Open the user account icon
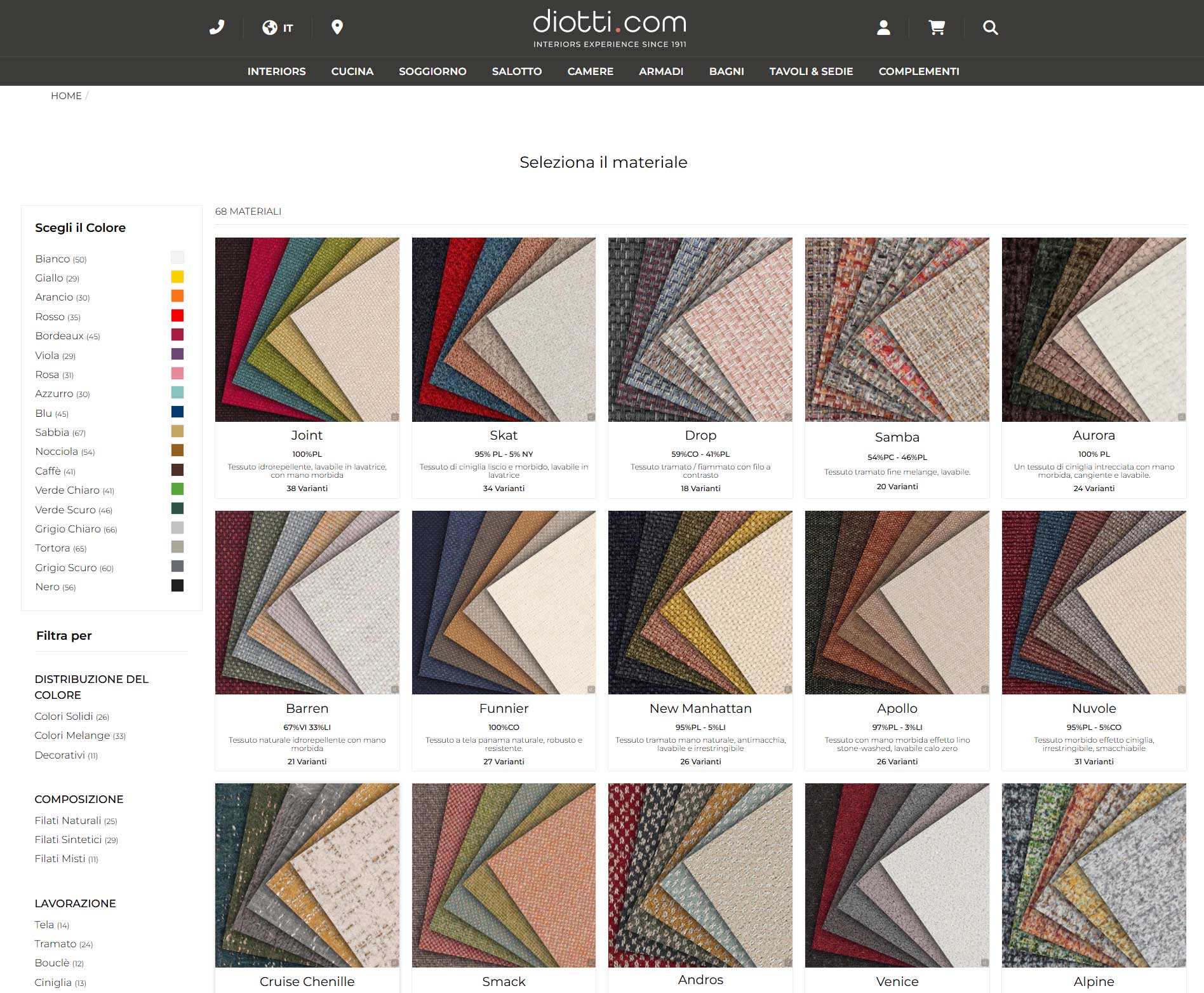The image size is (1204, 993). [x=883, y=27]
